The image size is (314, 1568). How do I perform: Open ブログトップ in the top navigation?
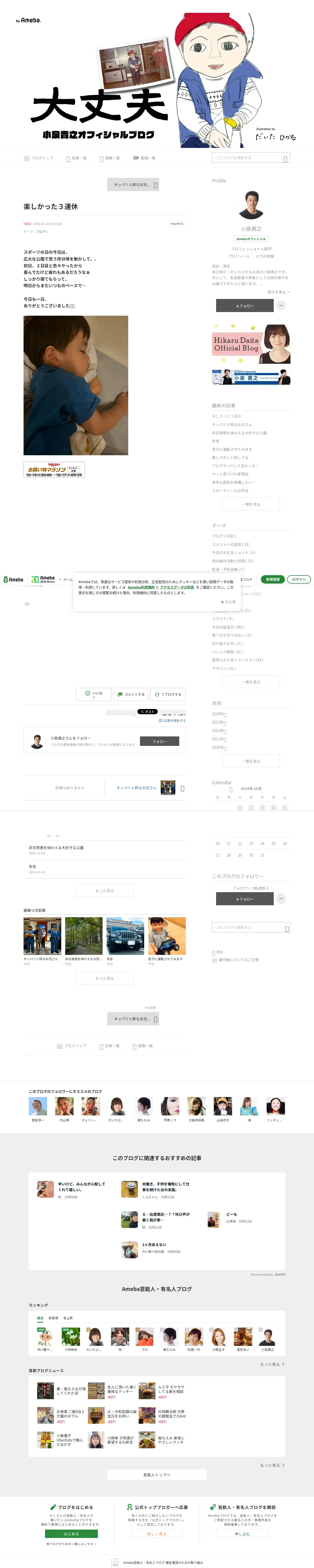[x=38, y=158]
